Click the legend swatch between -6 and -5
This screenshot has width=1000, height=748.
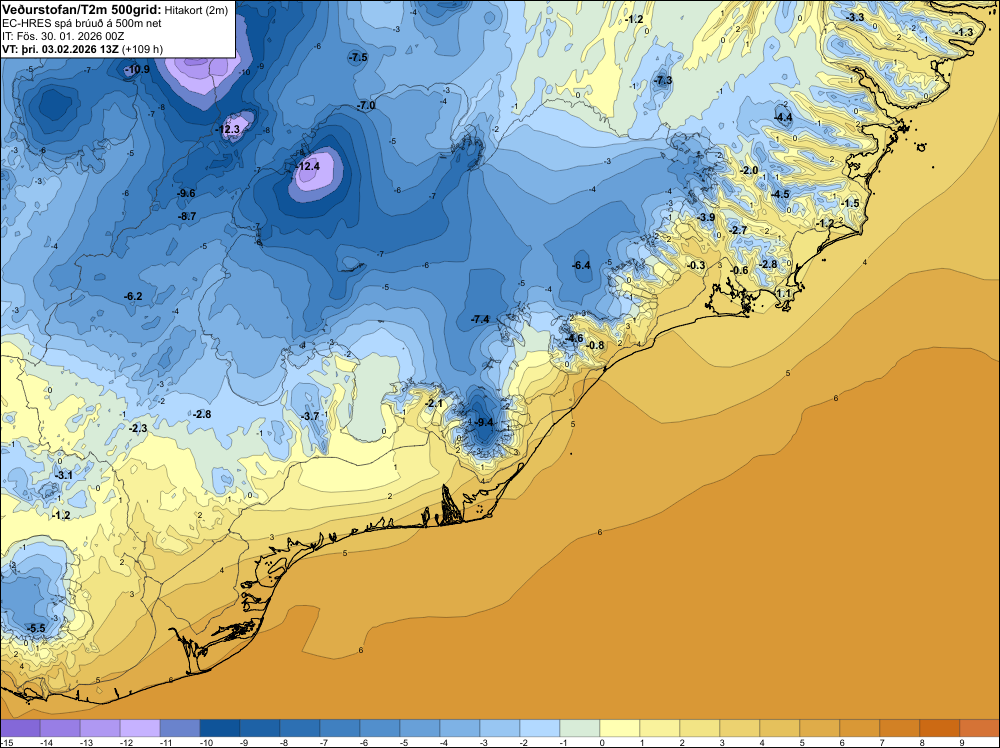tap(380, 728)
